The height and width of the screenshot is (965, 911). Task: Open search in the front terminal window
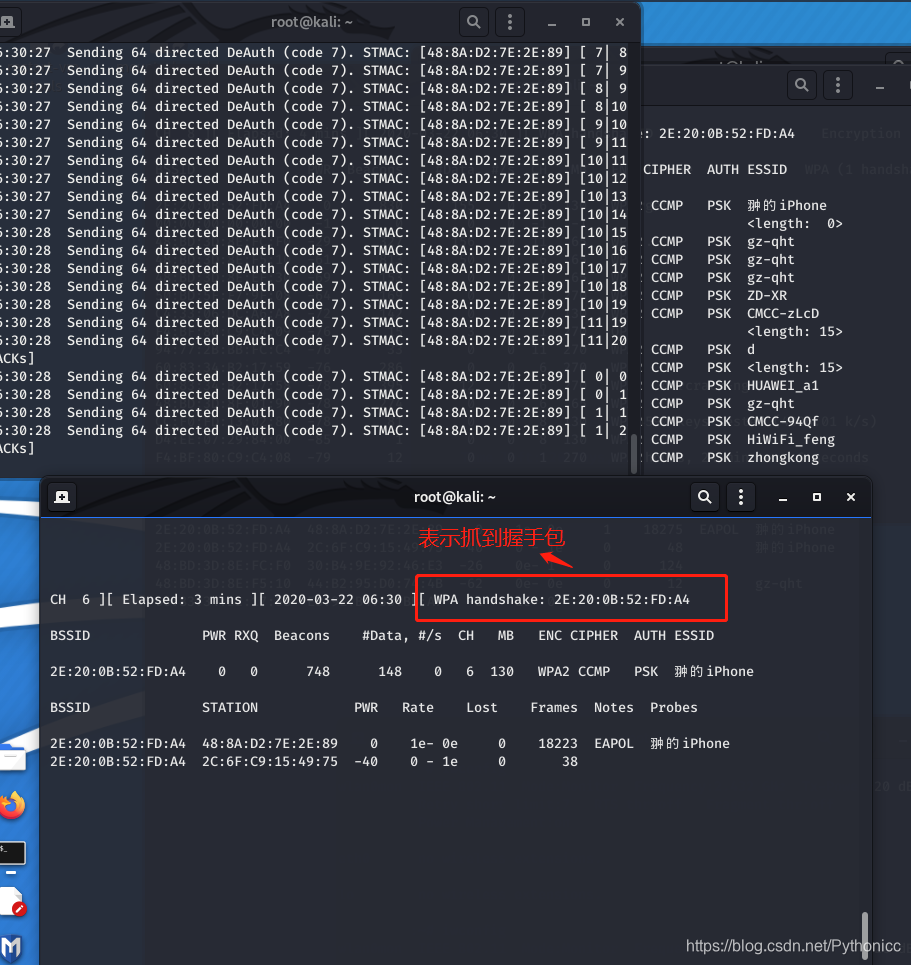pos(705,497)
